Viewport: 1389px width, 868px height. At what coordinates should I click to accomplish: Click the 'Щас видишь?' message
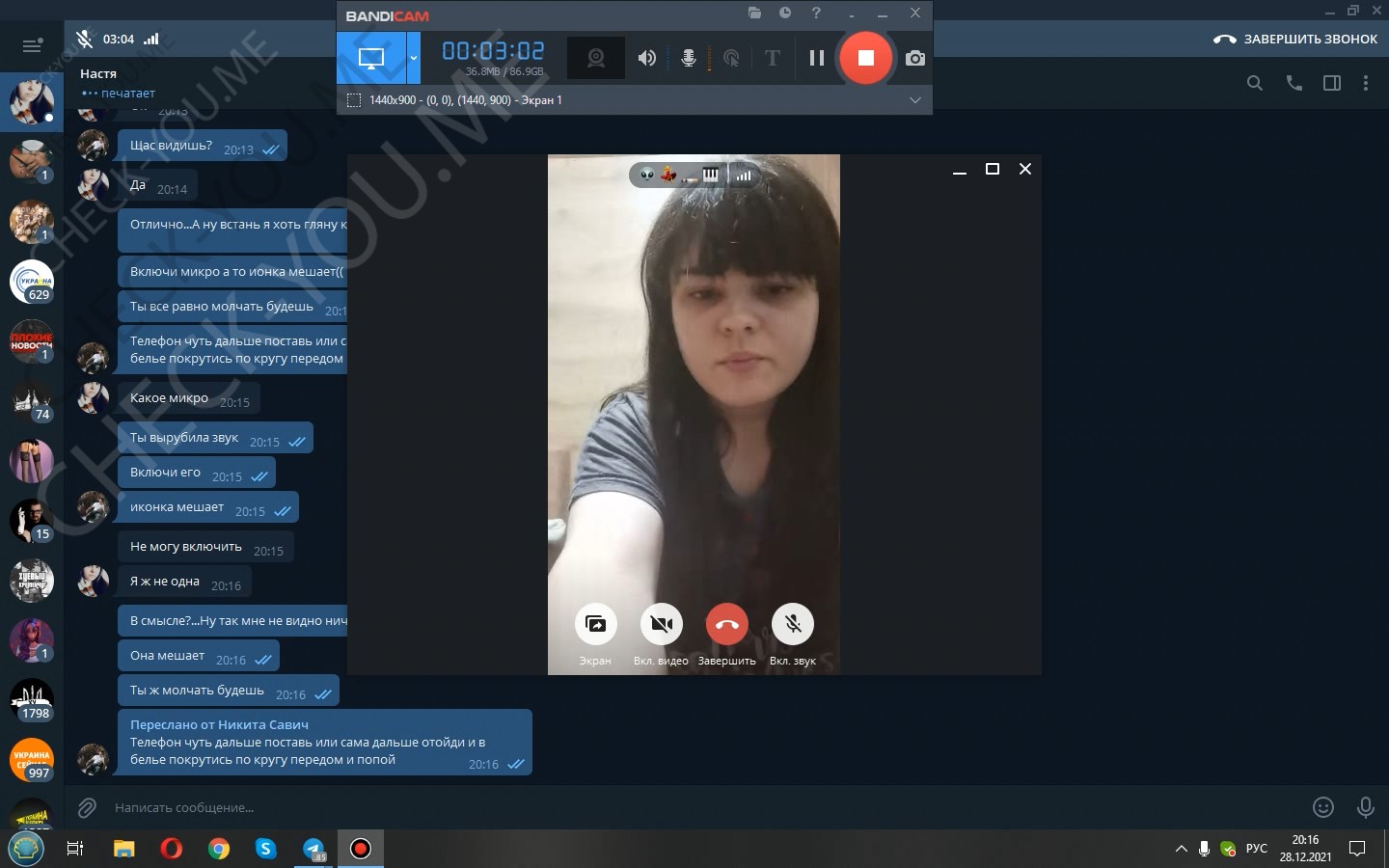click(x=203, y=147)
